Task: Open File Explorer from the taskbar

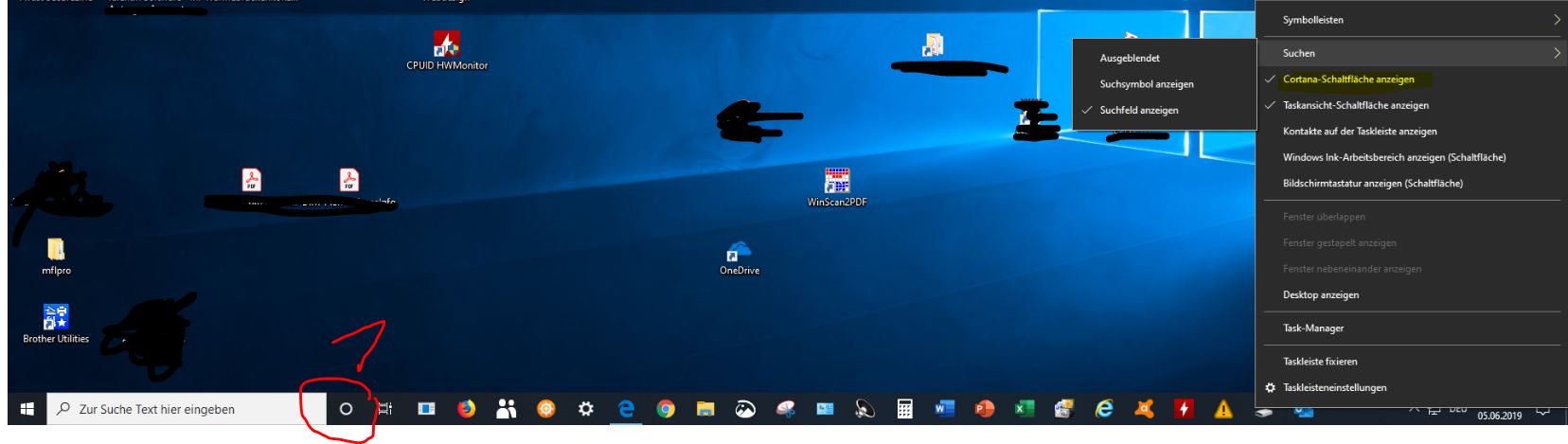Action: [705, 409]
